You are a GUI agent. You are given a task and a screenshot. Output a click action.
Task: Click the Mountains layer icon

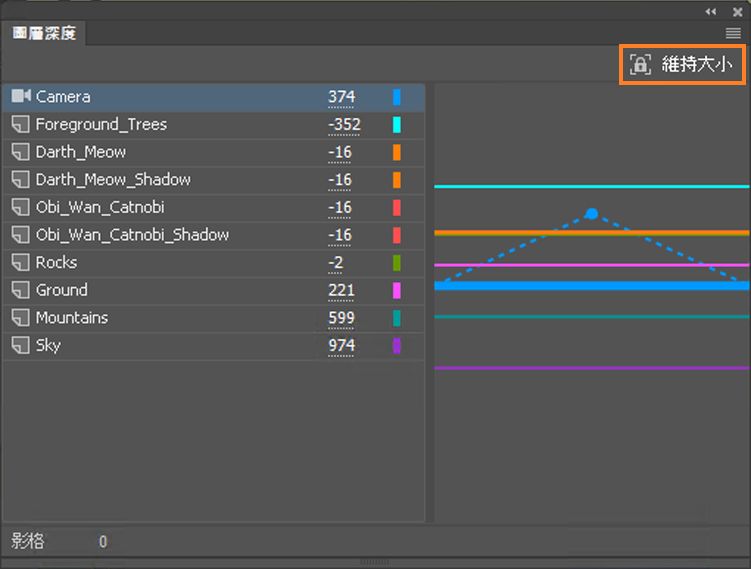pyautogui.click(x=20, y=318)
